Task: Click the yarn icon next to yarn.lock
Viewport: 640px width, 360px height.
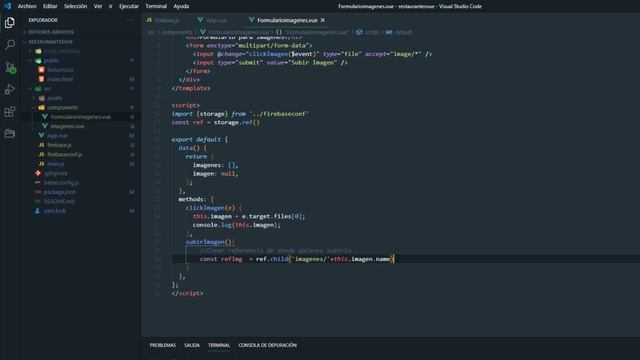Action: 38,211
